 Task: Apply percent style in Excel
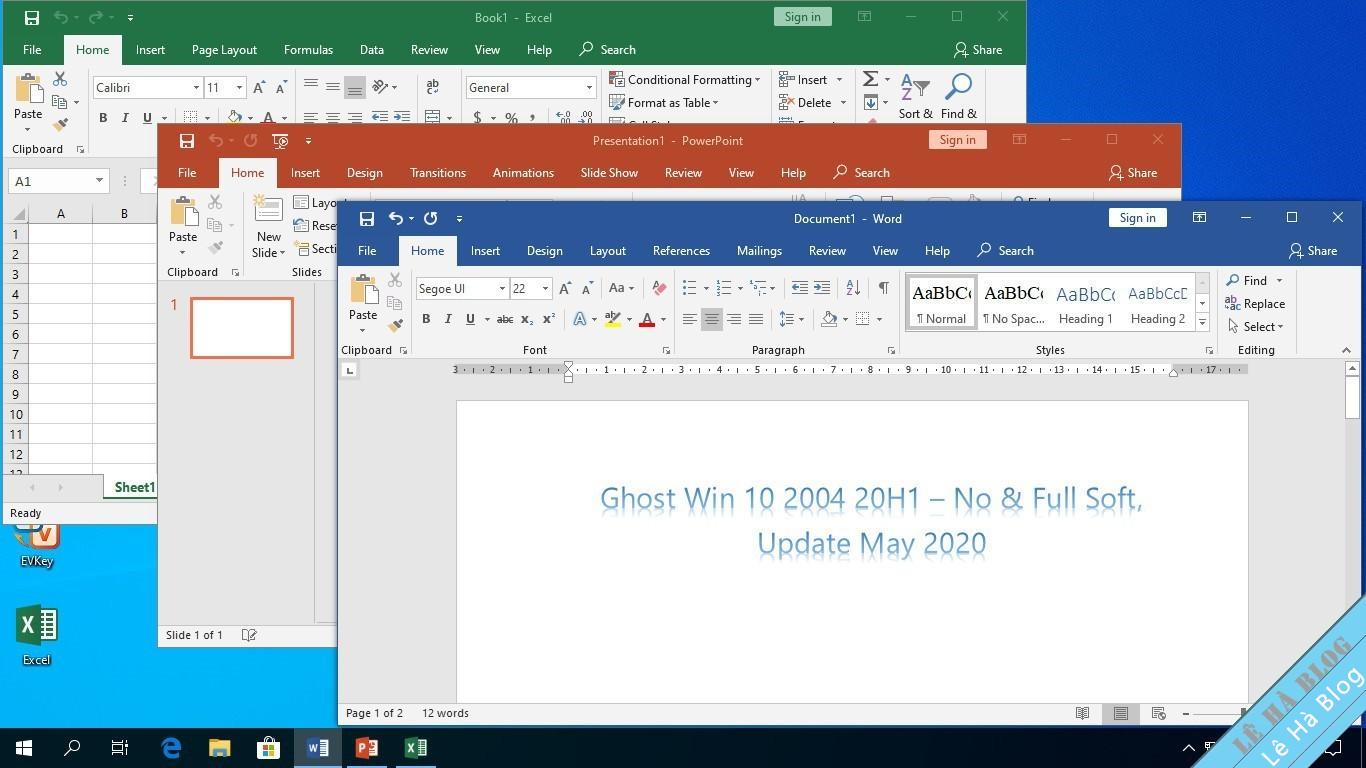(511, 118)
